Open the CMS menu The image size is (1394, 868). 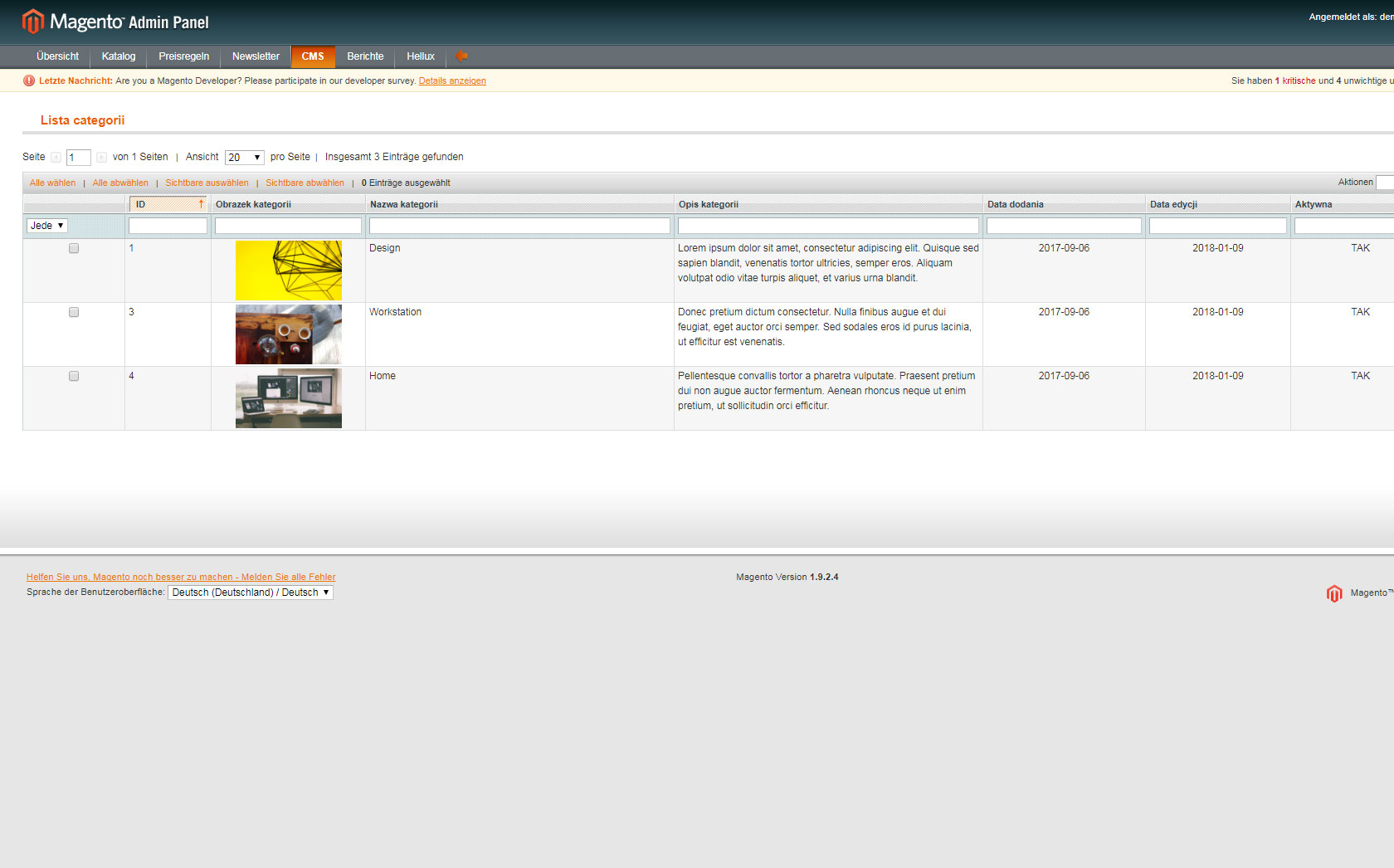313,56
